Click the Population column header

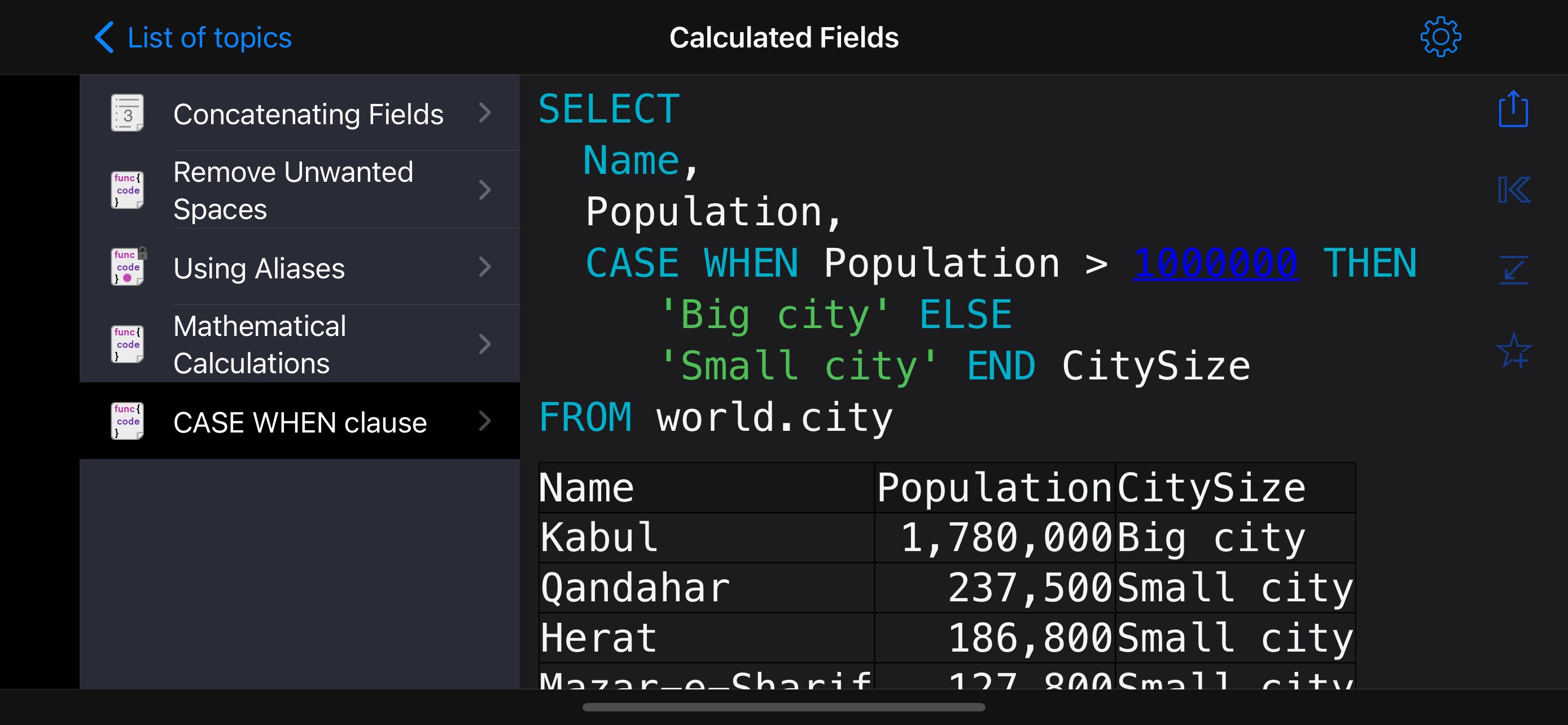tap(994, 488)
